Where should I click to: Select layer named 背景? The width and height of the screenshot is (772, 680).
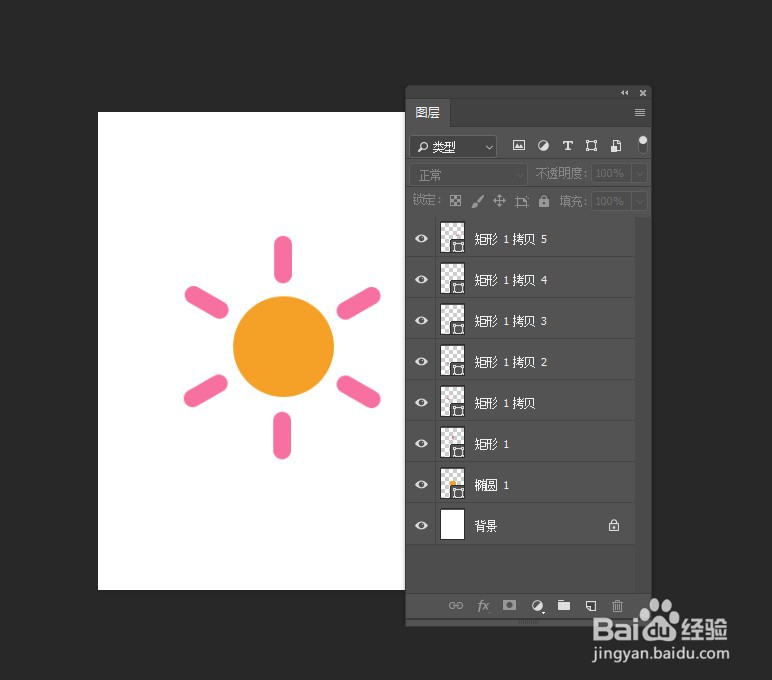(x=485, y=526)
